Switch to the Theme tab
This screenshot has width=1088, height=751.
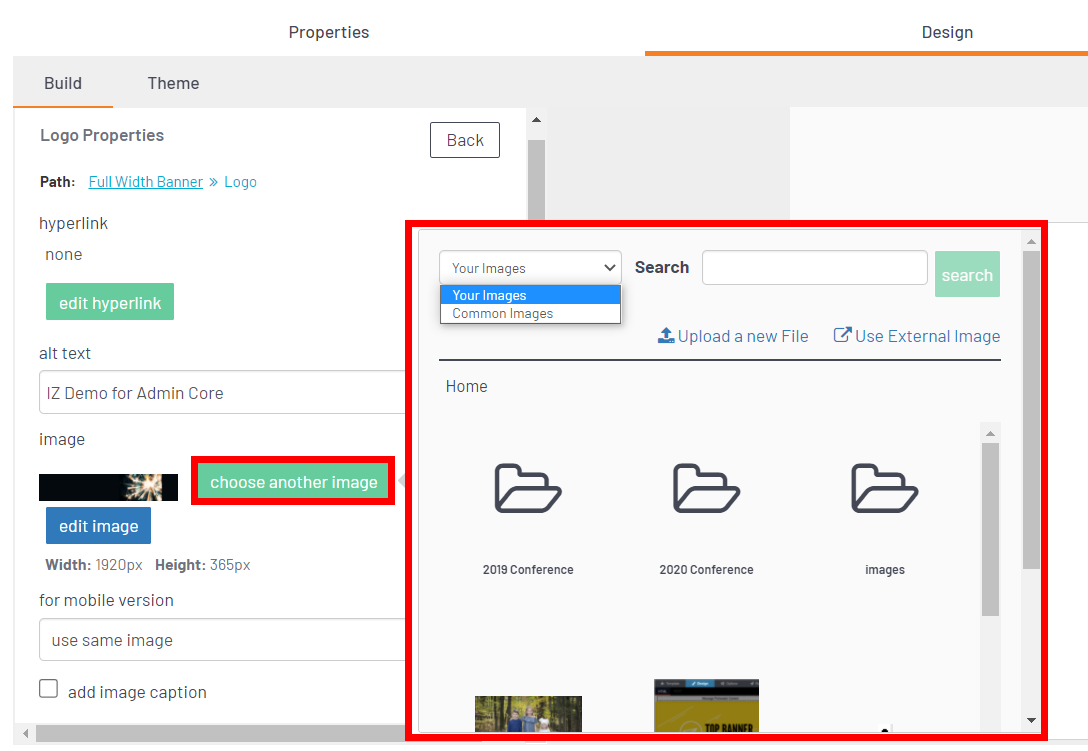click(173, 83)
